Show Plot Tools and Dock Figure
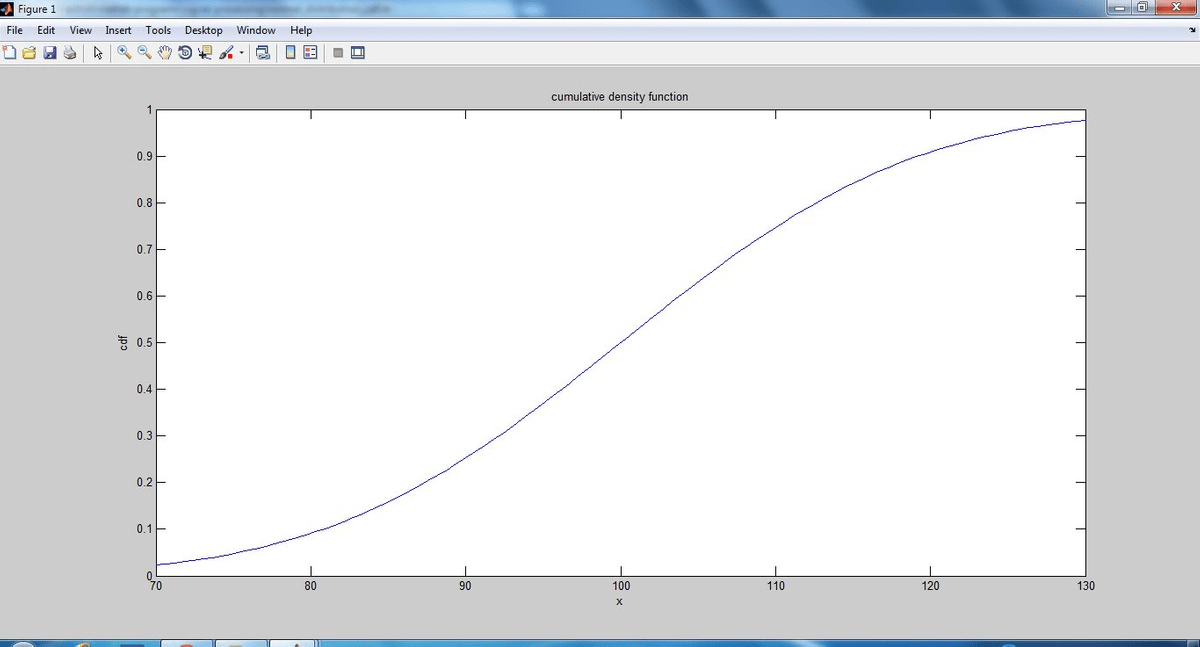 click(357, 52)
